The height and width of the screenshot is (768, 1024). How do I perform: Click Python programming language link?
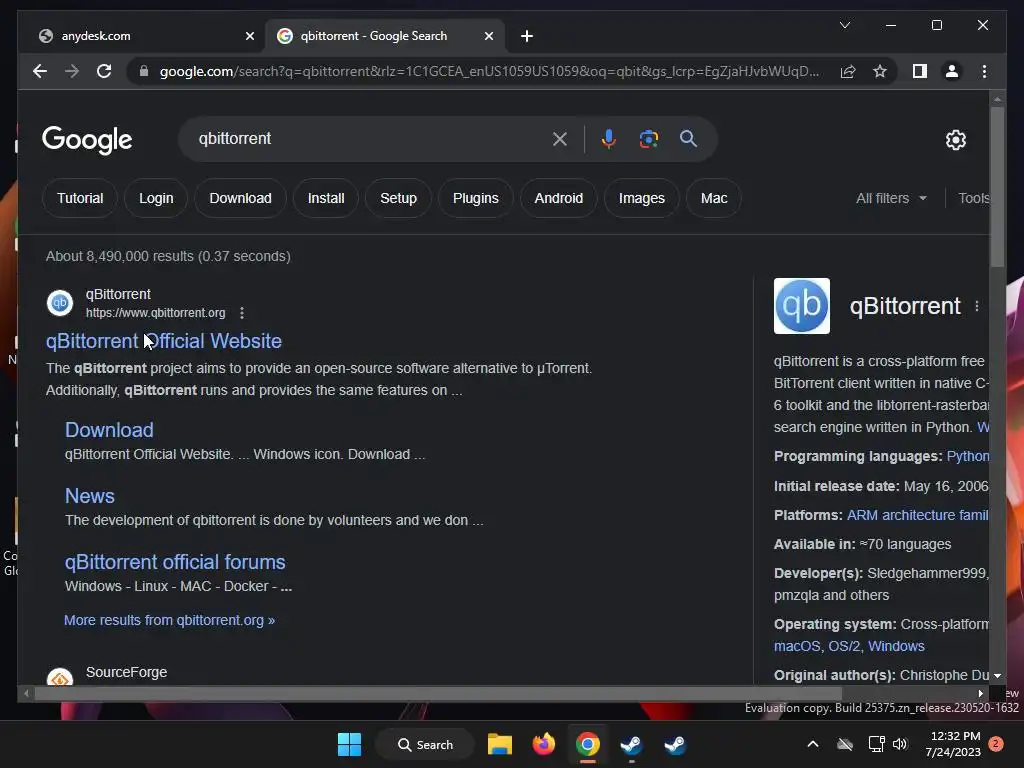967,456
